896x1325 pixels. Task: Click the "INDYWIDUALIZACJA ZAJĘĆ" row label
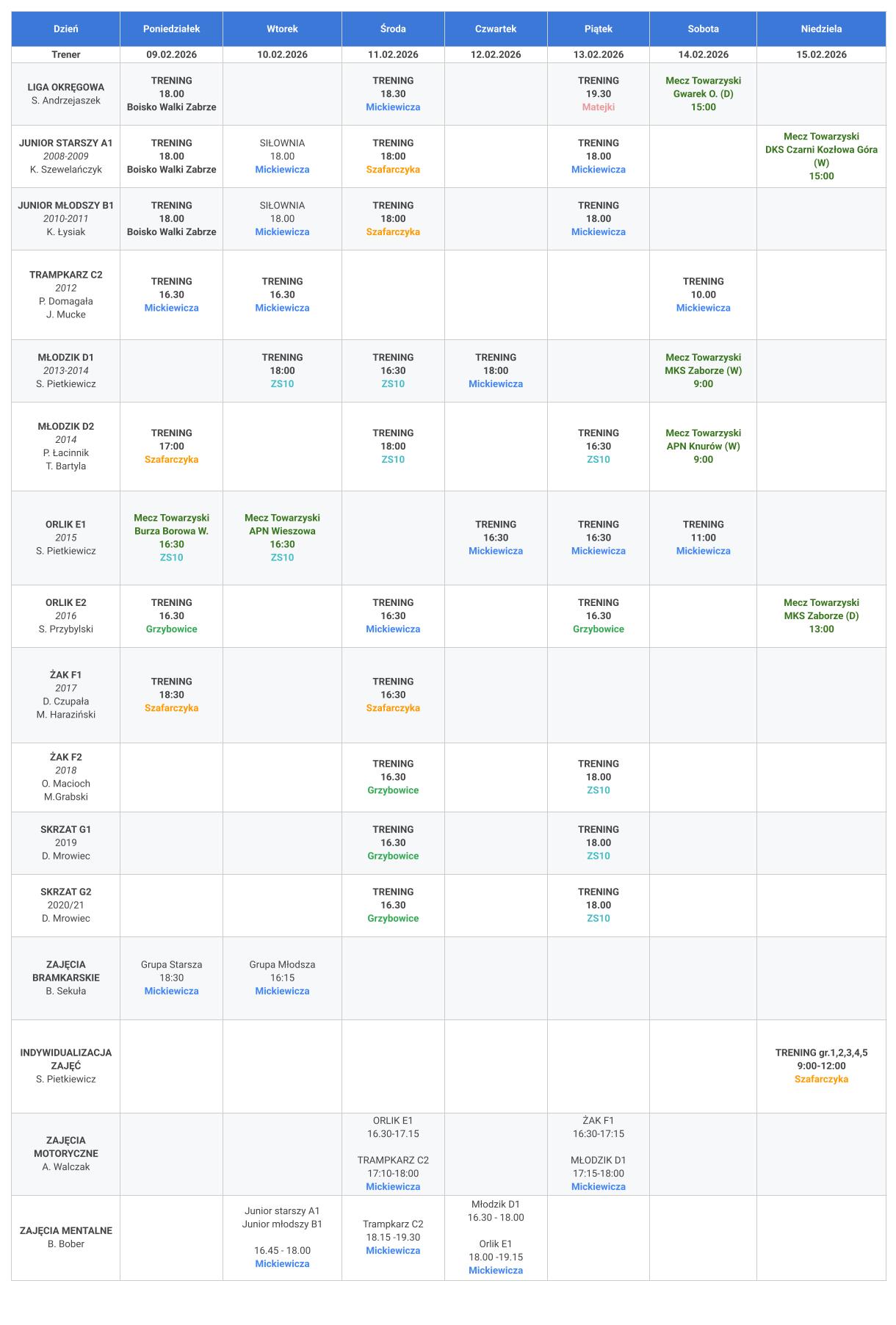[x=66, y=1058]
